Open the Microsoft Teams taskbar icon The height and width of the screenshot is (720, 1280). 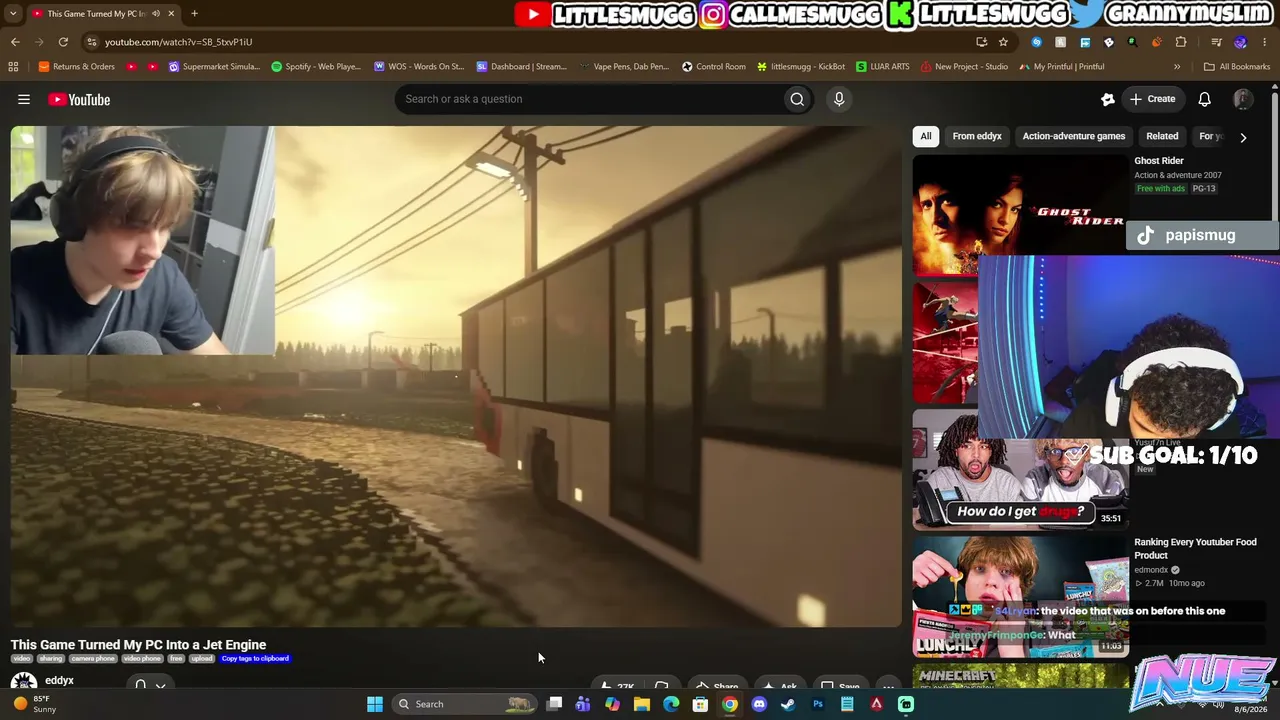(x=583, y=704)
